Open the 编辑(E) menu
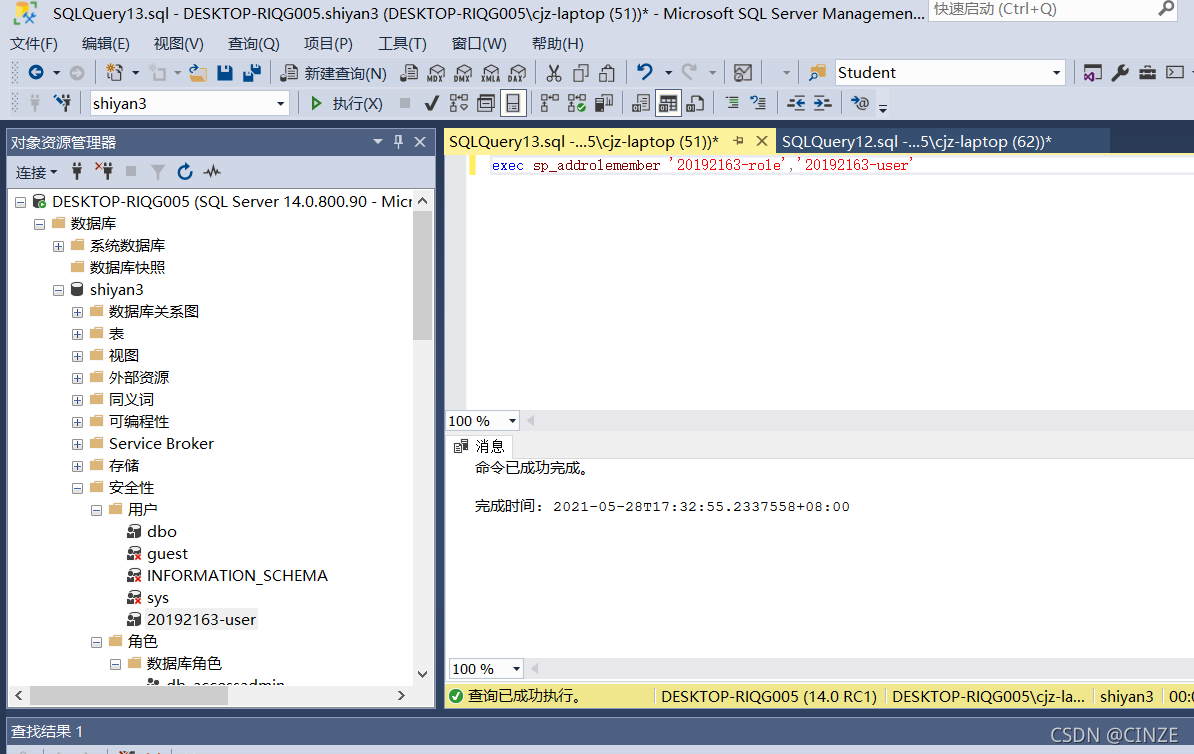The width and height of the screenshot is (1194, 754). tap(106, 43)
